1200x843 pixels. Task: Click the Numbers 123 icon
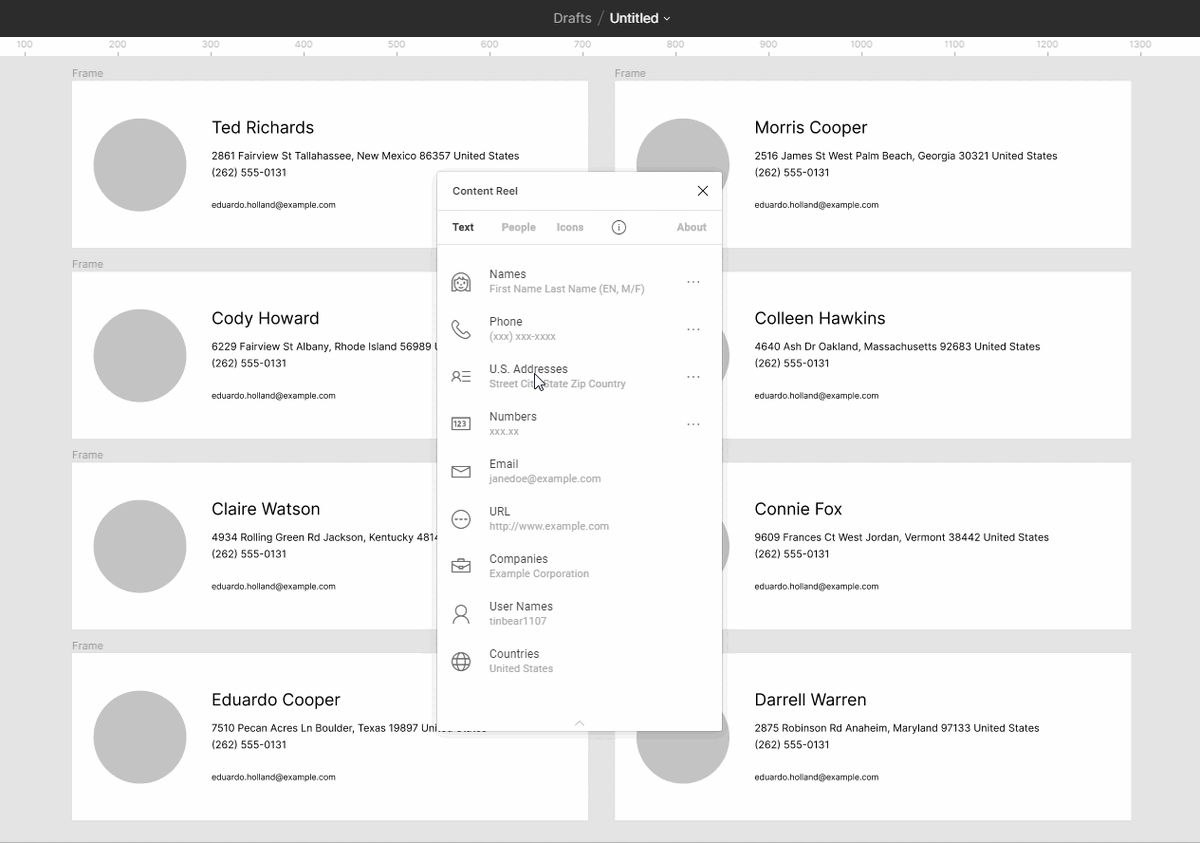coord(461,424)
